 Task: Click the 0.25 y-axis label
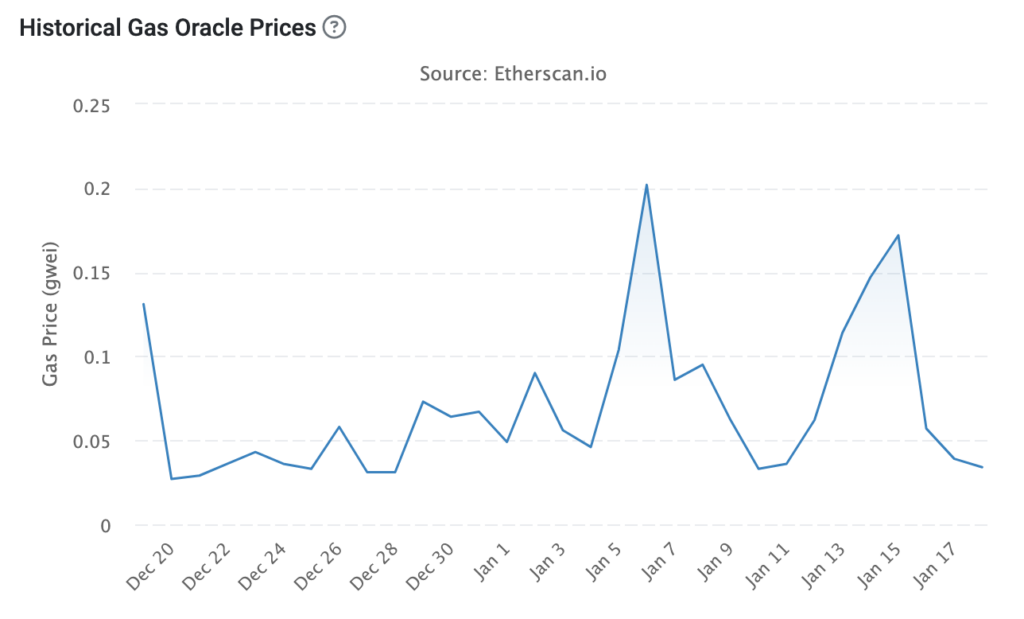point(92,105)
